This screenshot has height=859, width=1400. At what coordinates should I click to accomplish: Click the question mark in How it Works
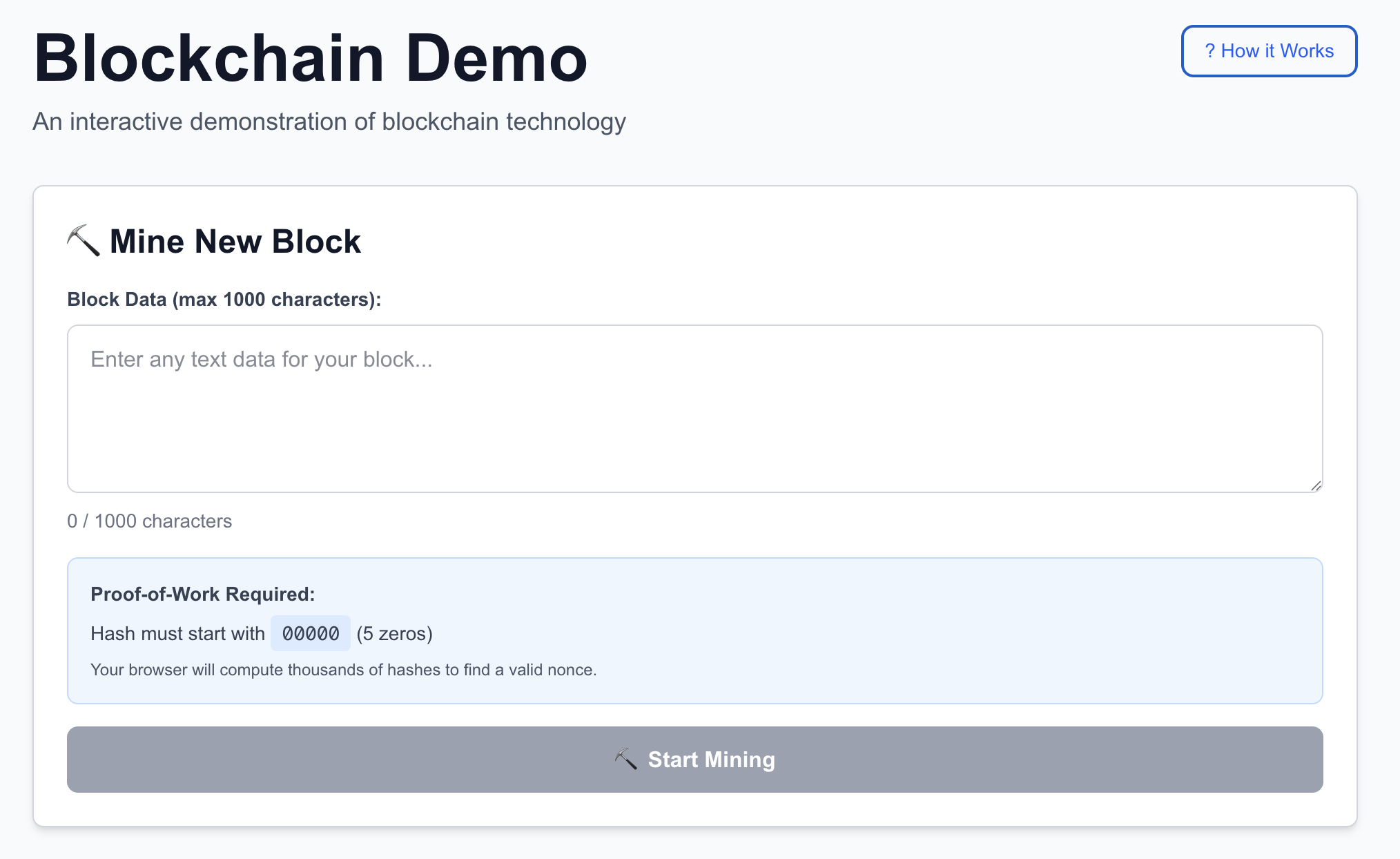[x=1210, y=50]
